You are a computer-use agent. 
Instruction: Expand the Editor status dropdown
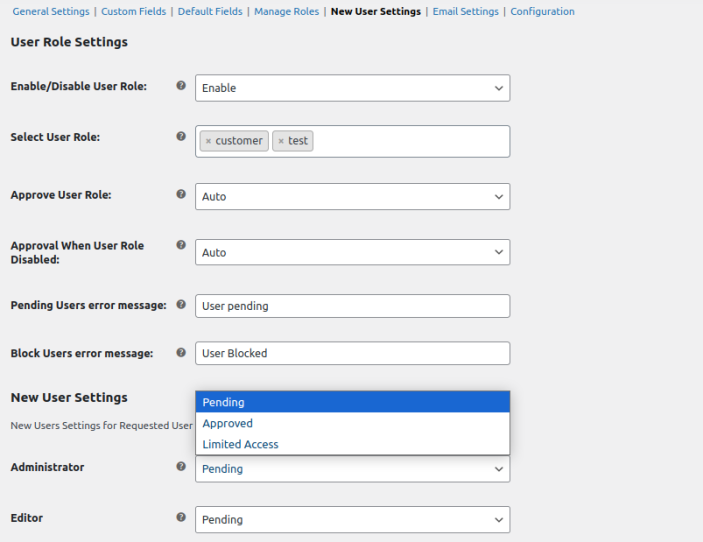click(x=352, y=520)
